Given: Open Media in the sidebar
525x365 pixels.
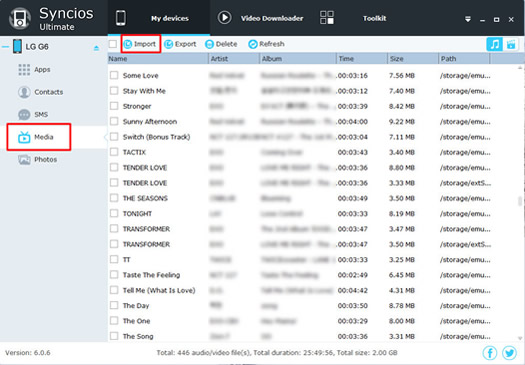Looking at the screenshot, I should tap(44, 137).
